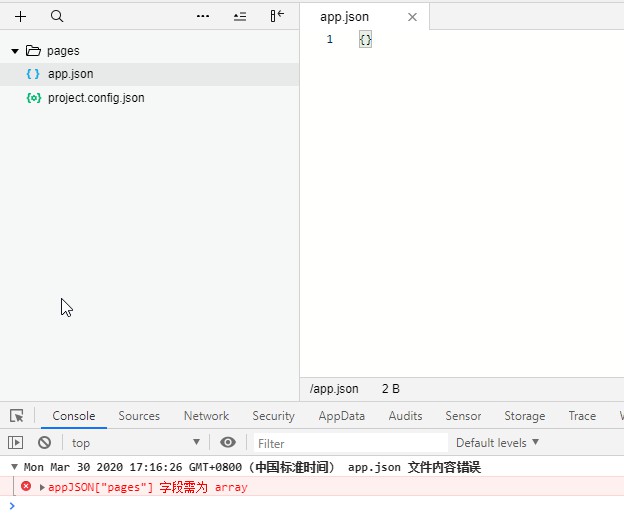Open the top context dropdown

[135, 443]
